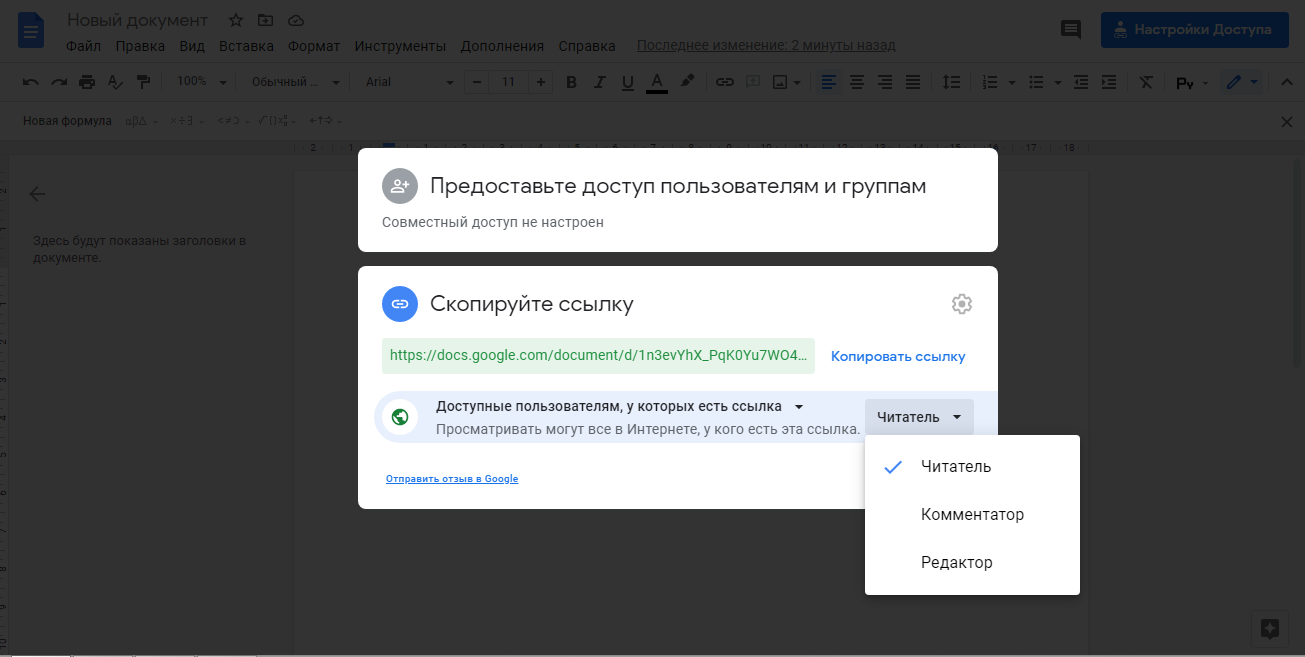Click the gear settings icon in link panel

click(x=961, y=304)
